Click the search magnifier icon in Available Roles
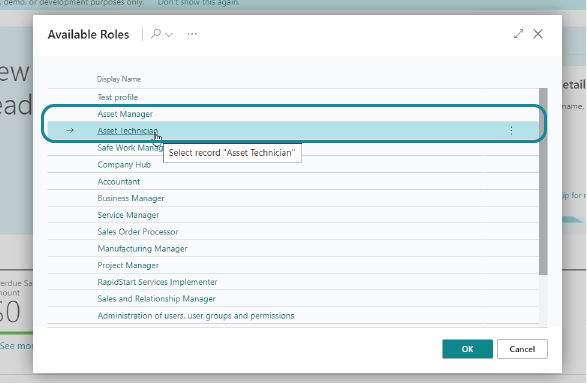Viewport: 587px width, 384px height. 156,34
